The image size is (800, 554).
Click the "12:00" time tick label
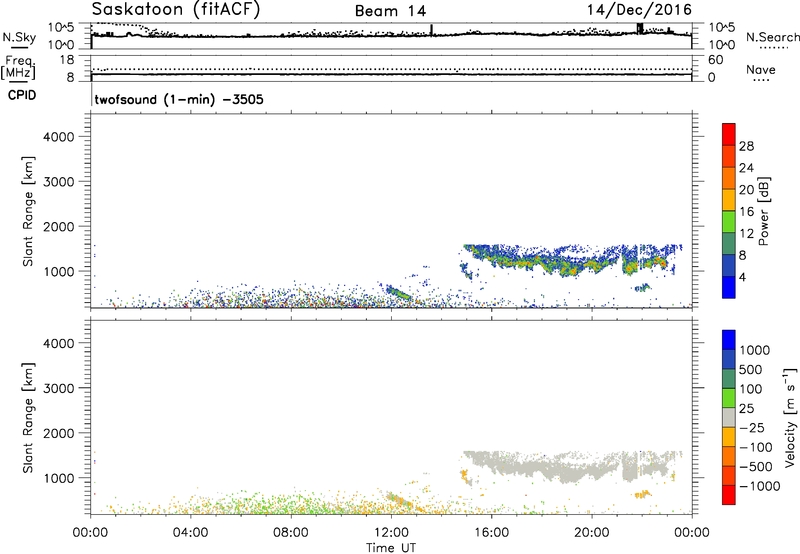coord(391,533)
